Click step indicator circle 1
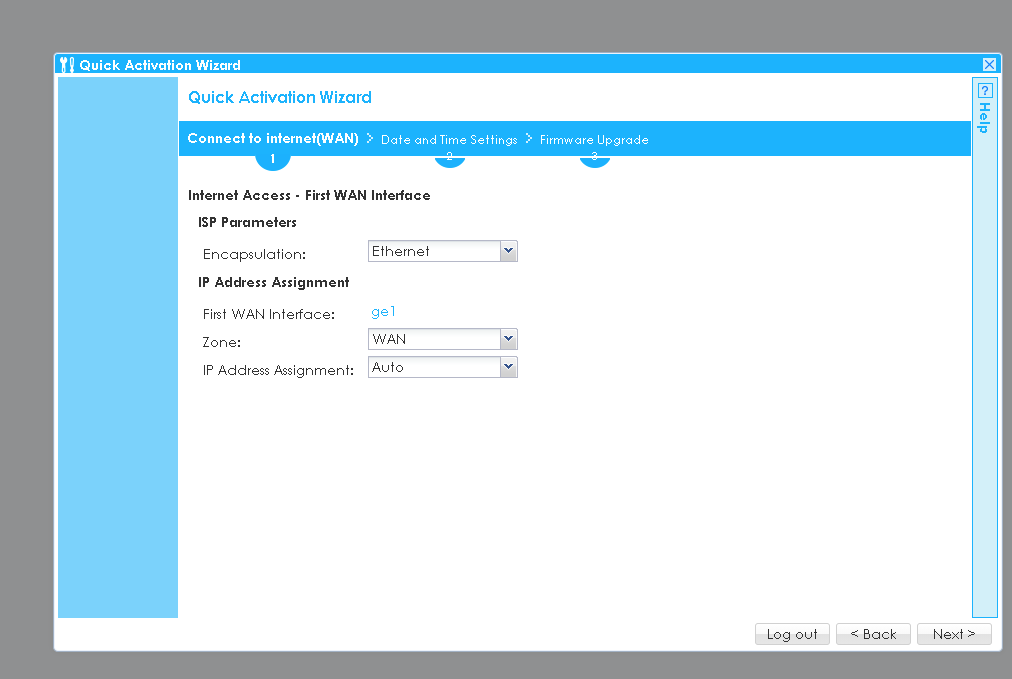 pos(273,158)
